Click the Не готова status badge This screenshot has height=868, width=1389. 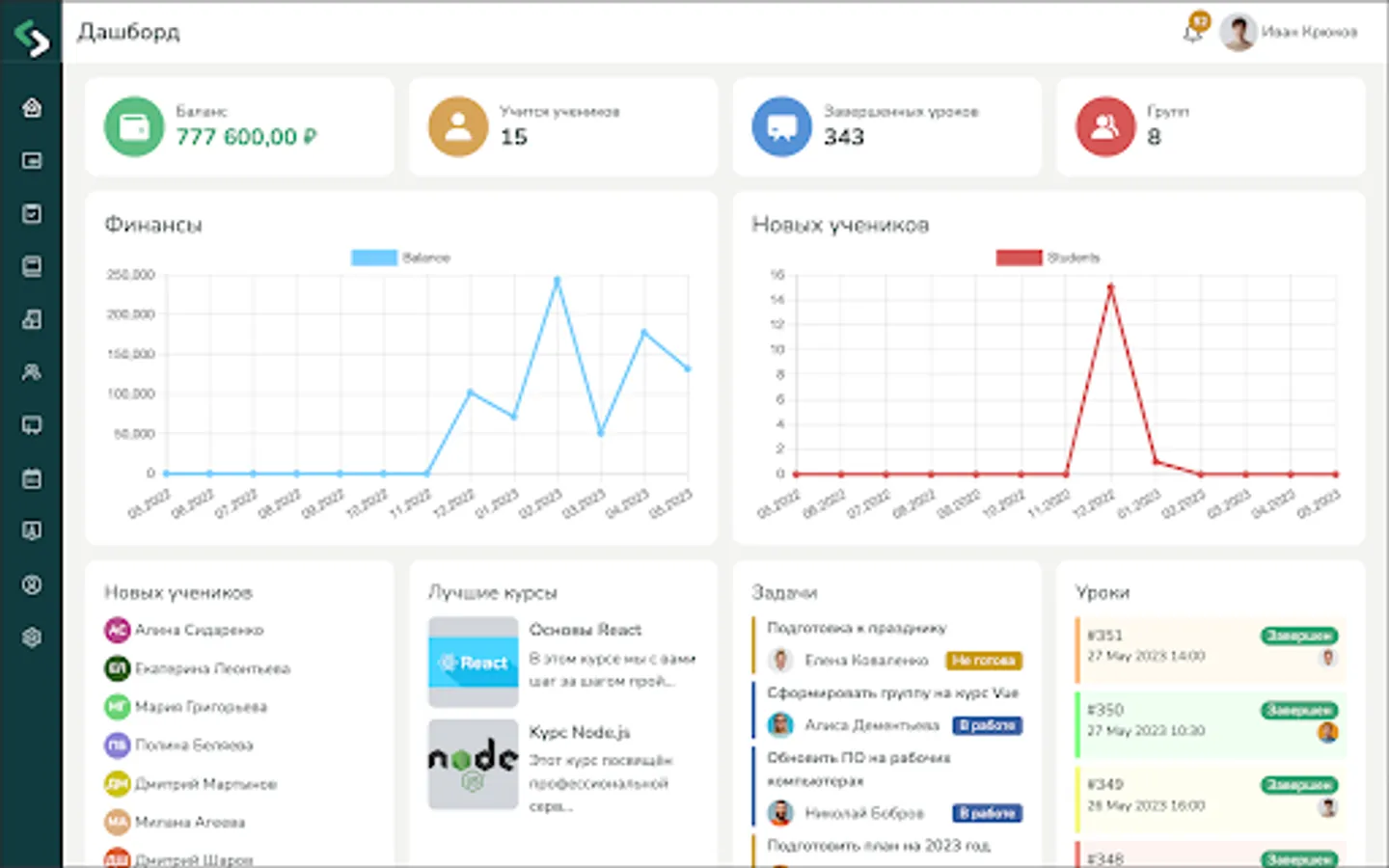pos(983,661)
